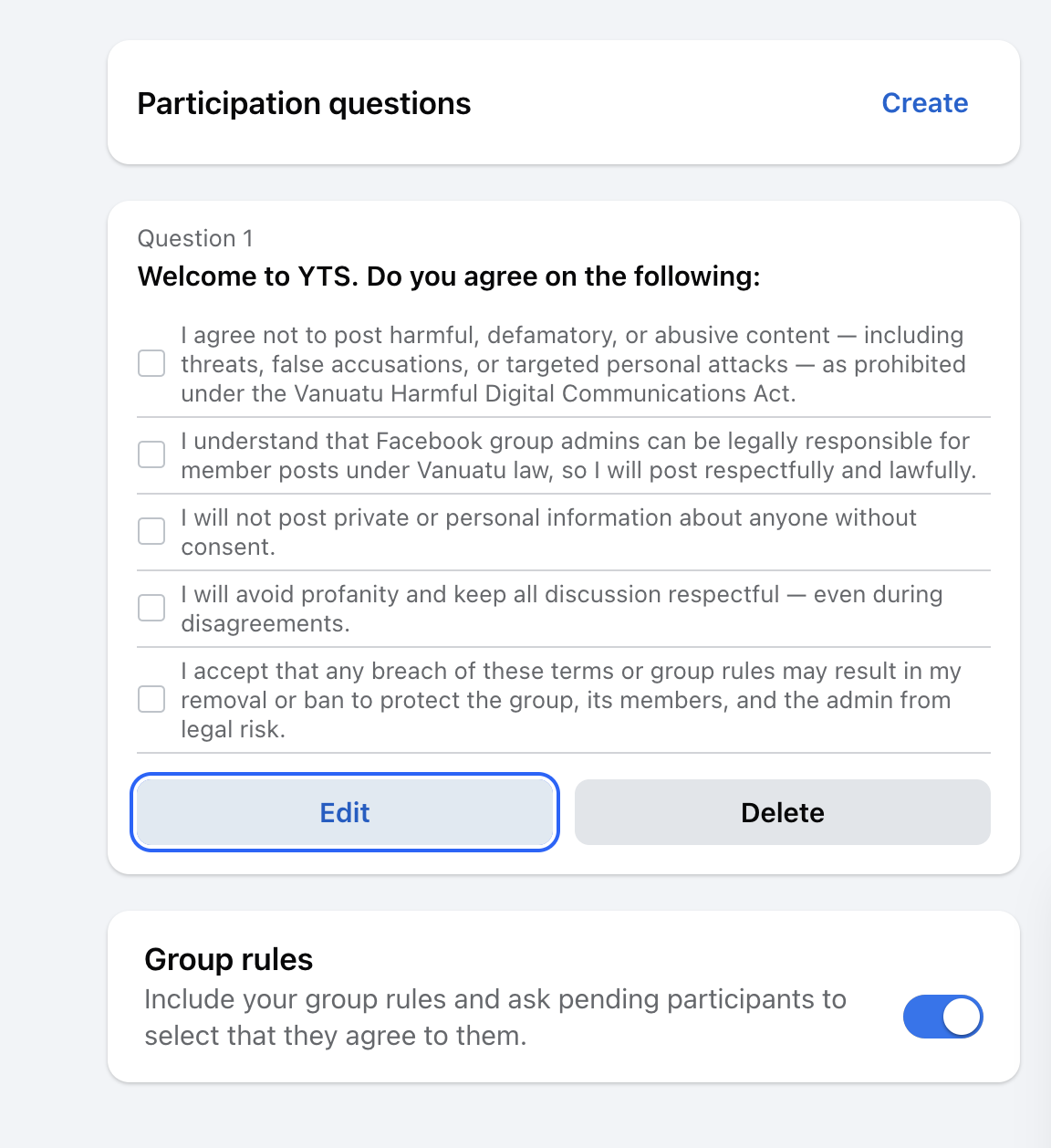The width and height of the screenshot is (1051, 1148).
Task: Click the Create link for participation questions
Action: click(924, 103)
